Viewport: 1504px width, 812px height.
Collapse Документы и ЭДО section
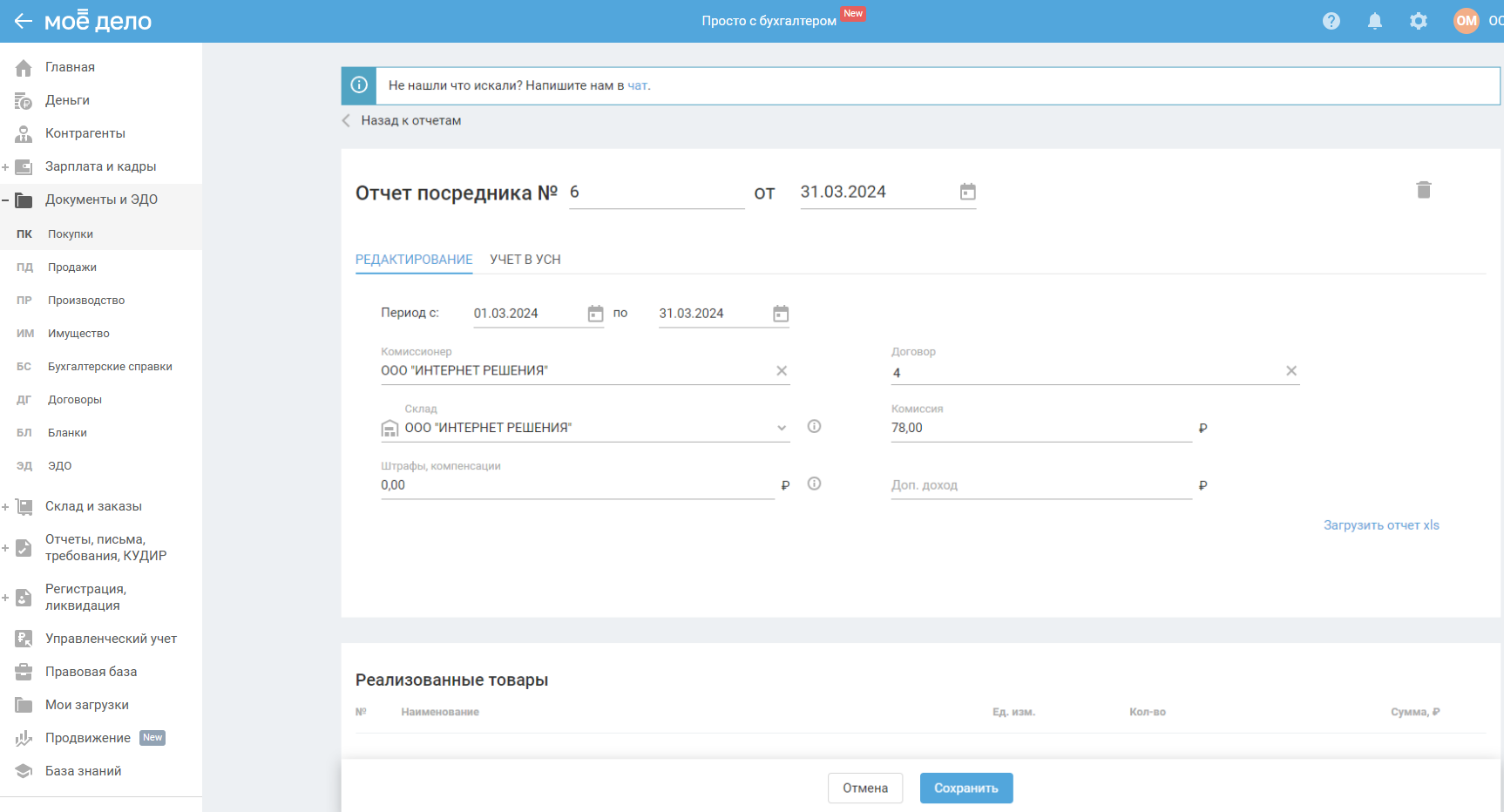[5, 200]
